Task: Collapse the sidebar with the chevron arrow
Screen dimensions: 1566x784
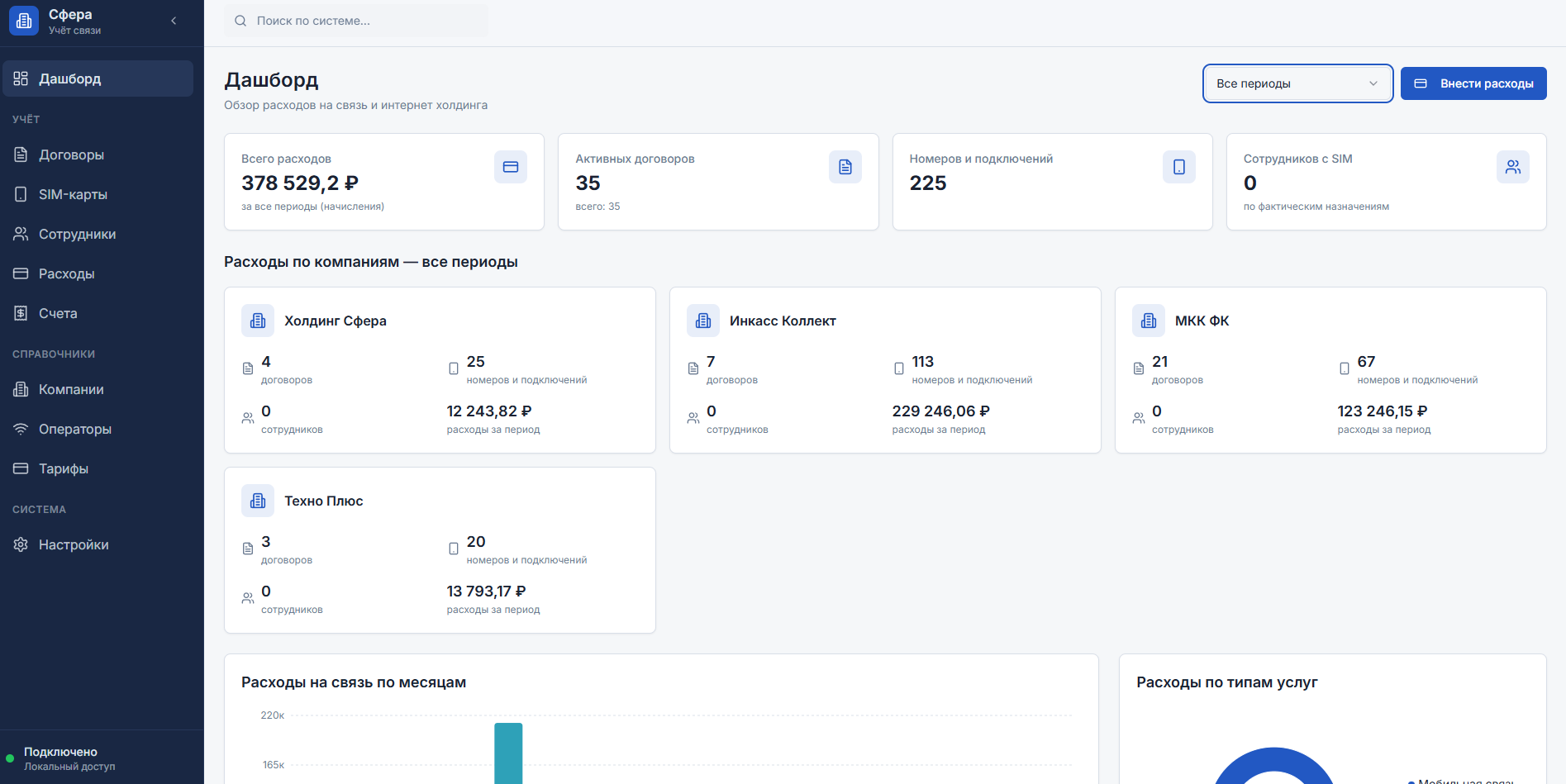Action: click(174, 21)
